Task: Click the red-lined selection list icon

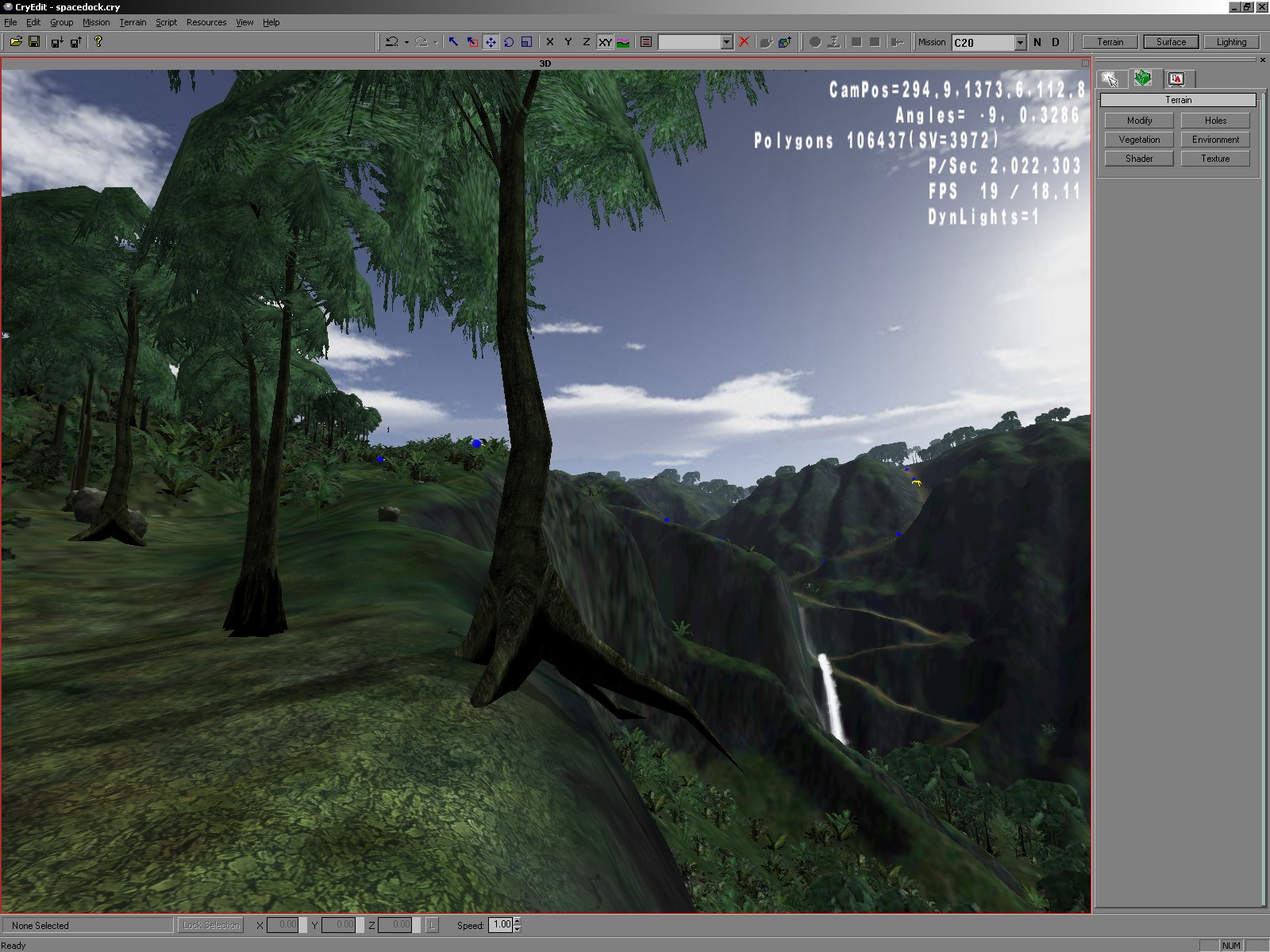Action: 646,42
